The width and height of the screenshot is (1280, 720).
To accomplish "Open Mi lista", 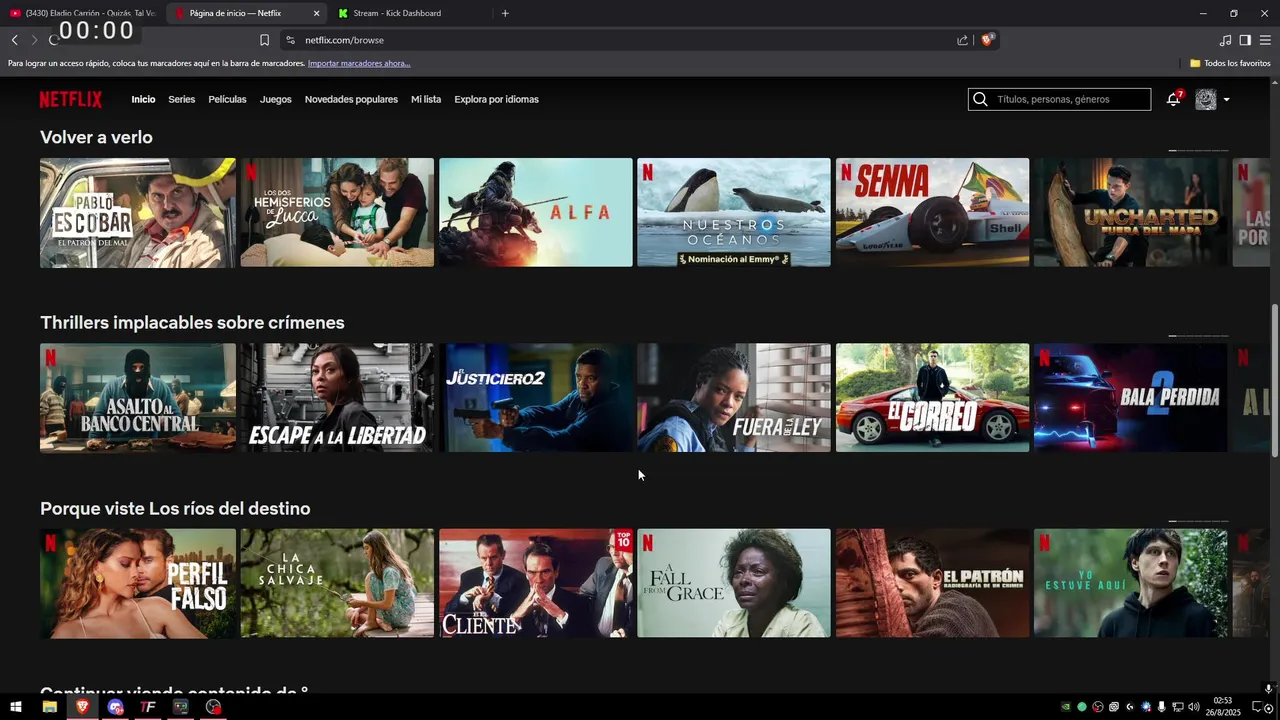I will coord(426,99).
